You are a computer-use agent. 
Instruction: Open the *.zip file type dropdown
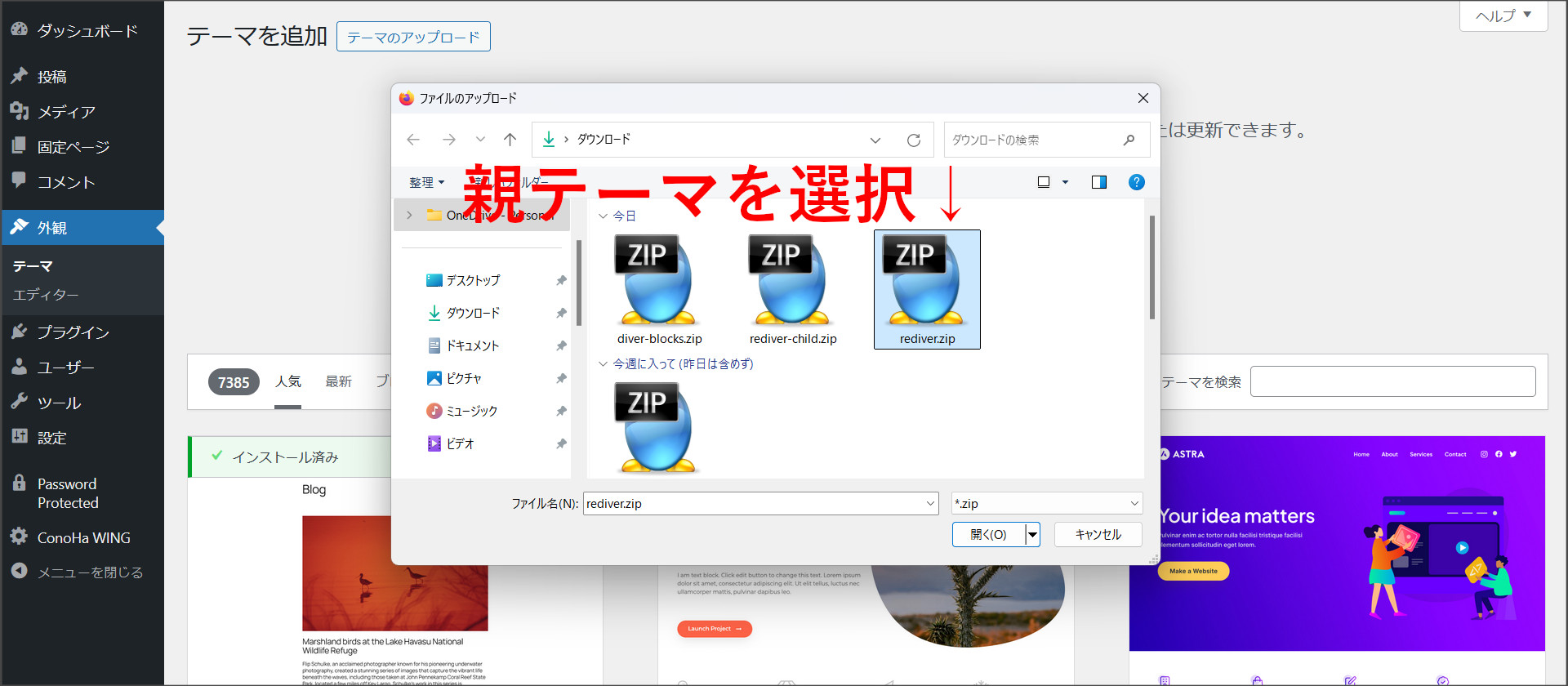tap(1046, 504)
